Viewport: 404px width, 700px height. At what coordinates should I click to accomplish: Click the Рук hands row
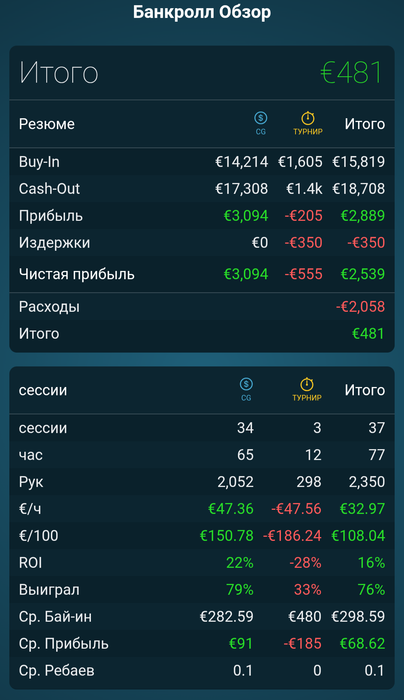(202, 482)
